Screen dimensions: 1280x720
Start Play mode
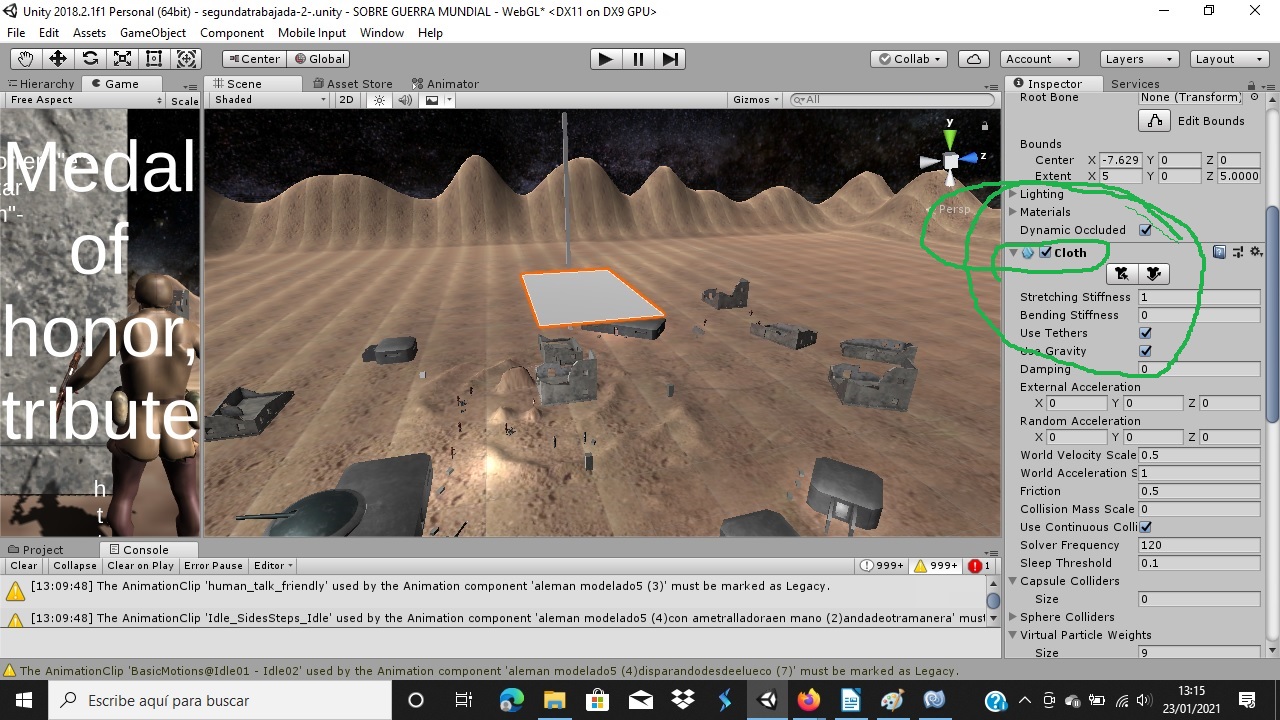605,59
